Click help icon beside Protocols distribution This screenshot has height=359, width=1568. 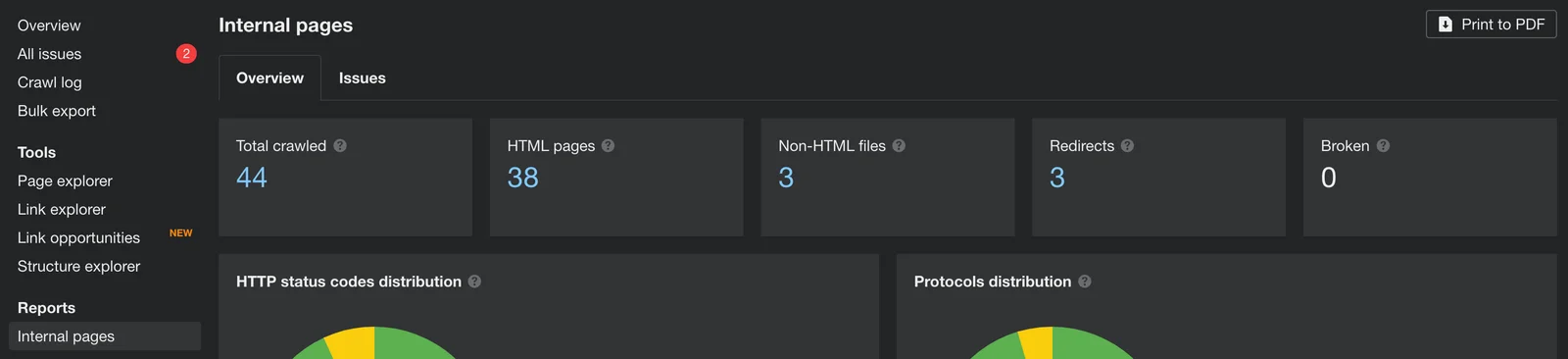click(x=1084, y=282)
